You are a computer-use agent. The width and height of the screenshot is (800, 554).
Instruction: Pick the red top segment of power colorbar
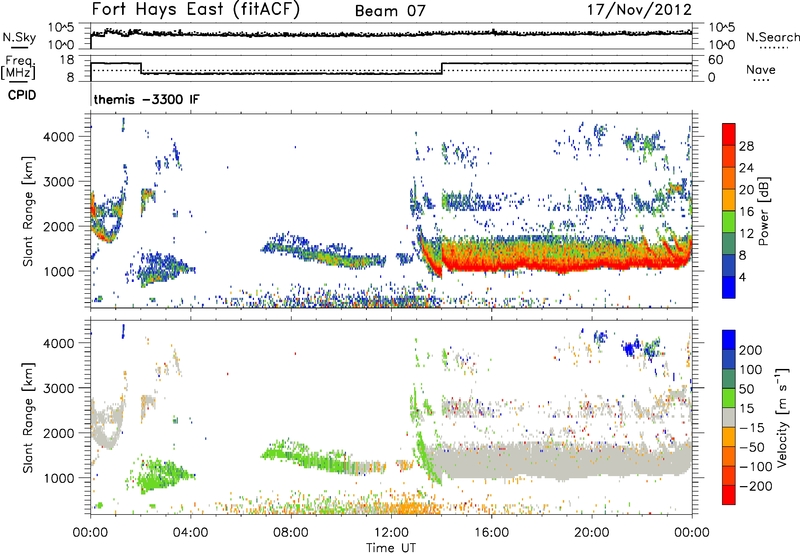pos(729,134)
